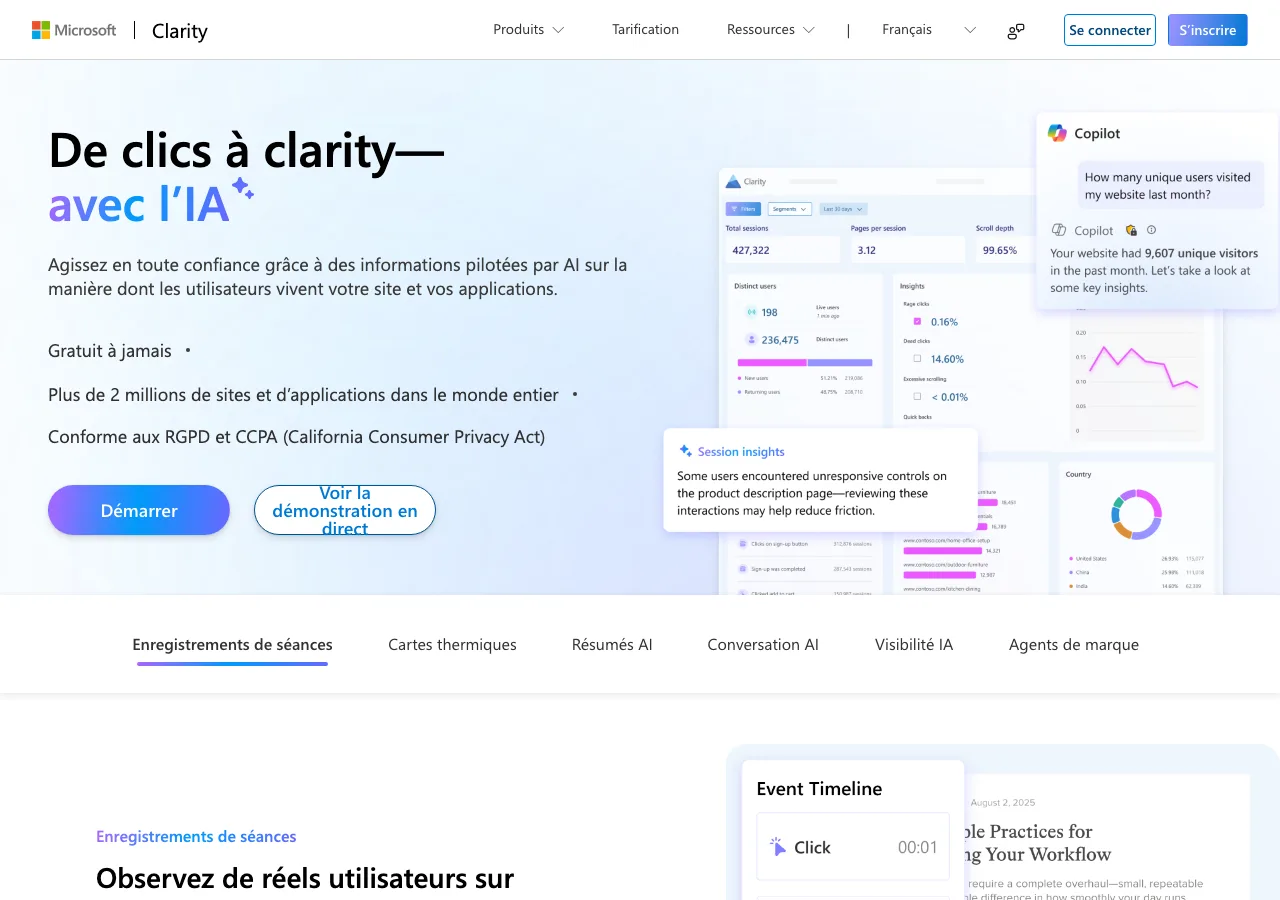Switch to the Résumés AI tab
The image size is (1280, 900).
click(612, 645)
